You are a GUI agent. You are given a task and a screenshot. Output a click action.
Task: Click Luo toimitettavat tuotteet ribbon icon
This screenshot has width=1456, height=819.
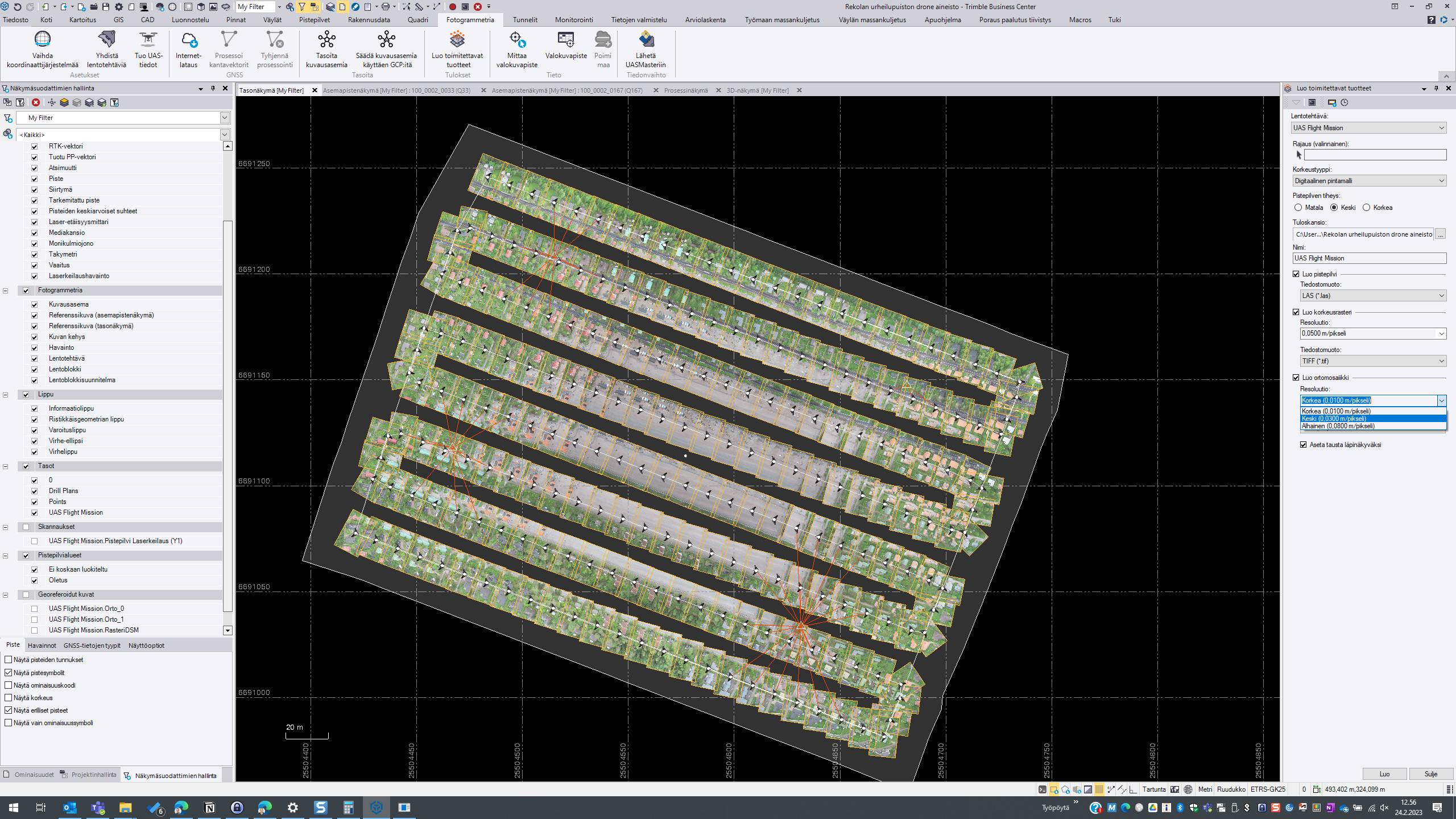click(x=457, y=39)
